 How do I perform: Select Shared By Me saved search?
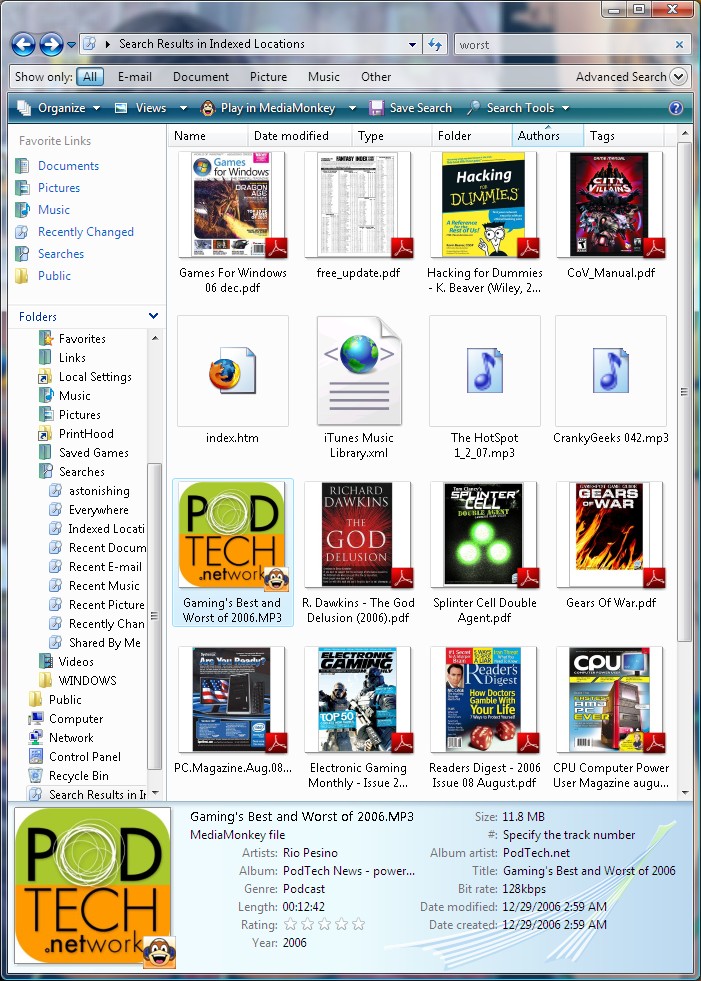105,643
